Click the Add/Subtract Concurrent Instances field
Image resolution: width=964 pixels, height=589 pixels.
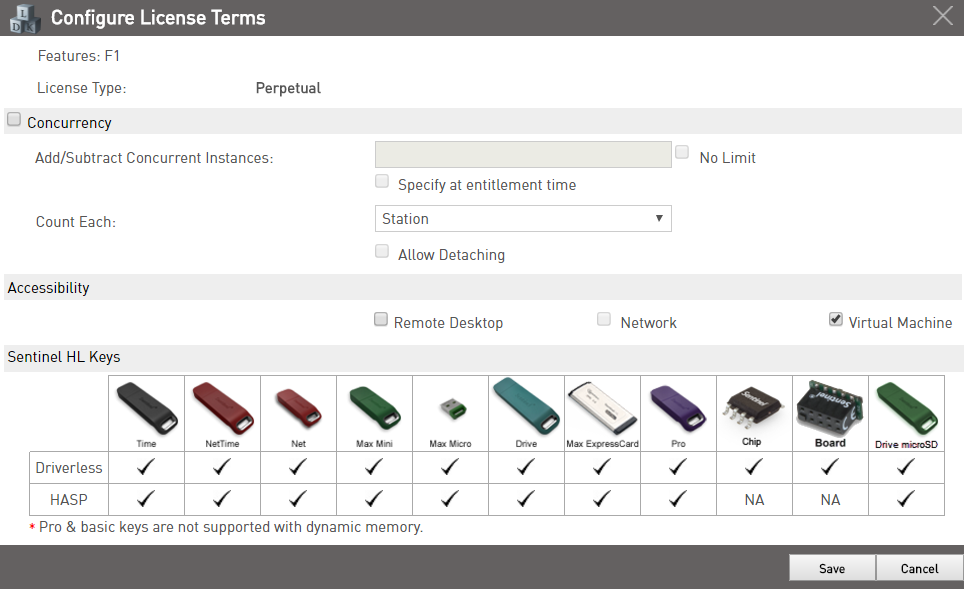click(x=522, y=154)
